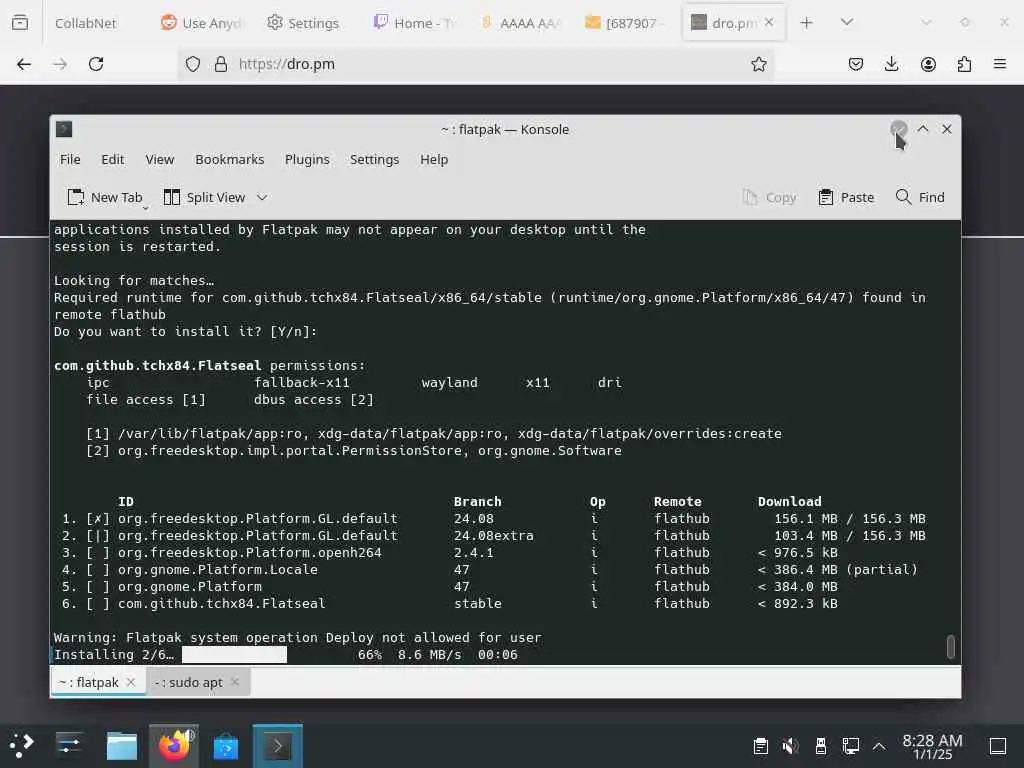Click the tracking protection shield icon

[193, 64]
